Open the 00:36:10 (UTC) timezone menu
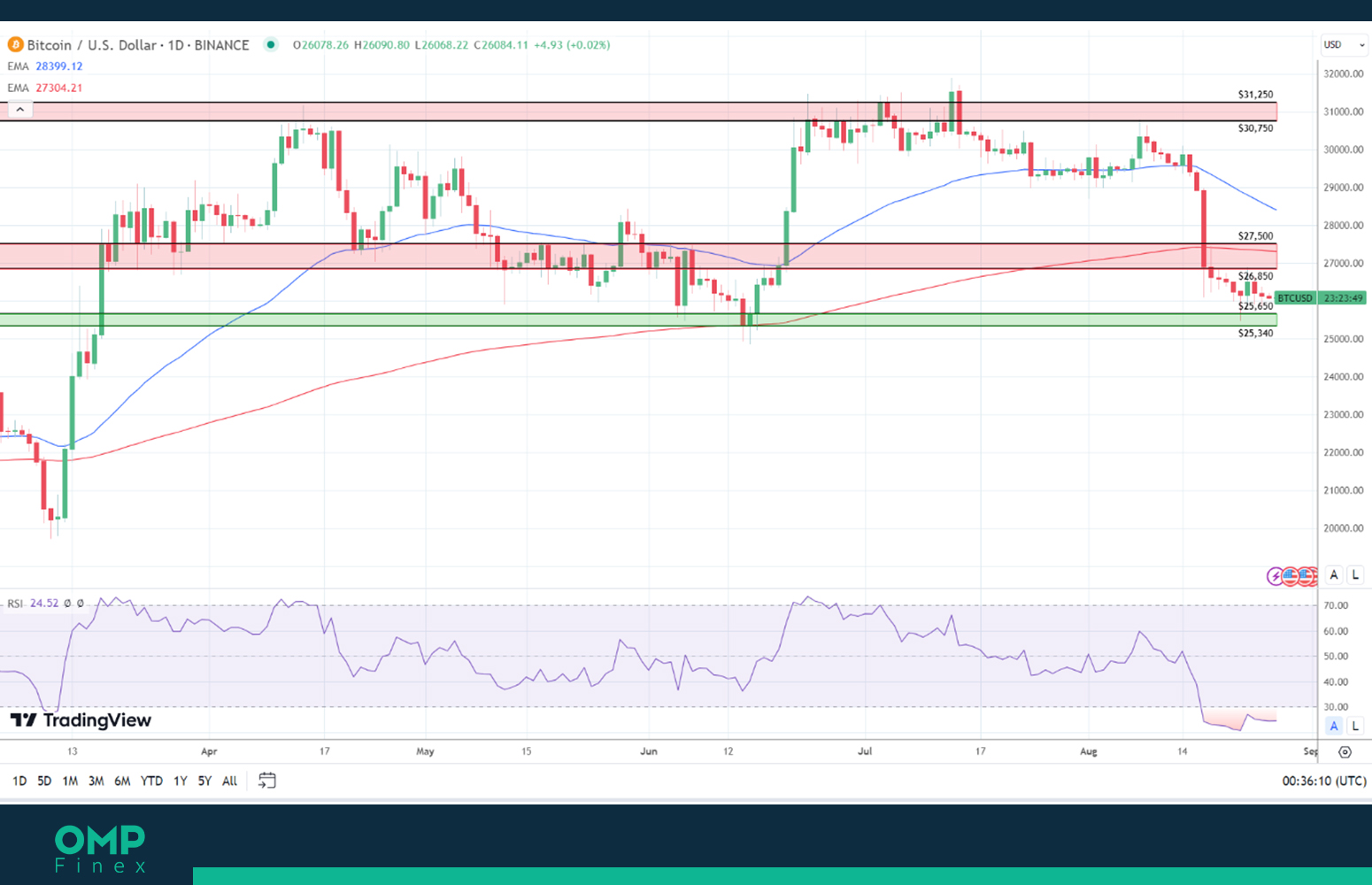The height and width of the screenshot is (885, 1372). pyautogui.click(x=1324, y=781)
